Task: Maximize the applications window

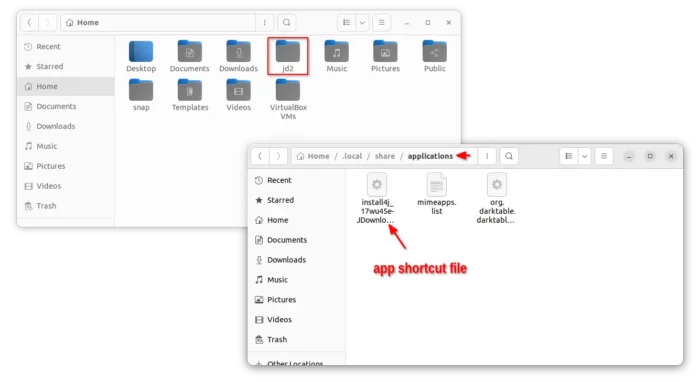Action: point(650,156)
